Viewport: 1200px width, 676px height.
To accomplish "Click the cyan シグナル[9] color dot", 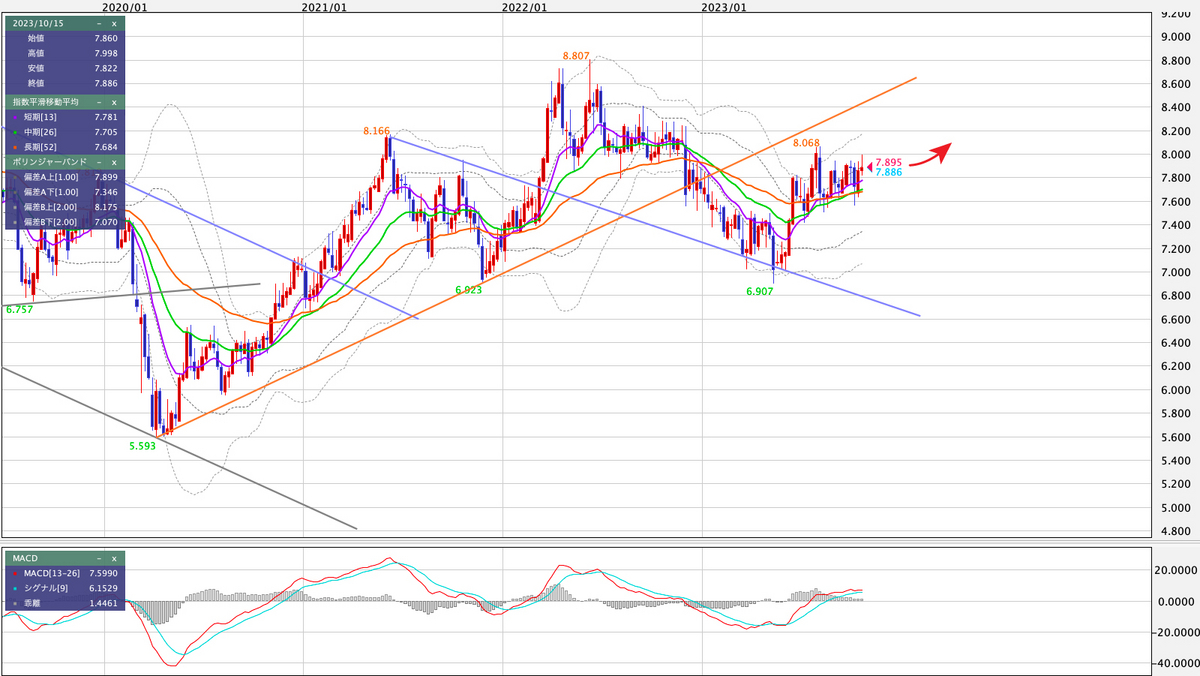I will click(13, 589).
